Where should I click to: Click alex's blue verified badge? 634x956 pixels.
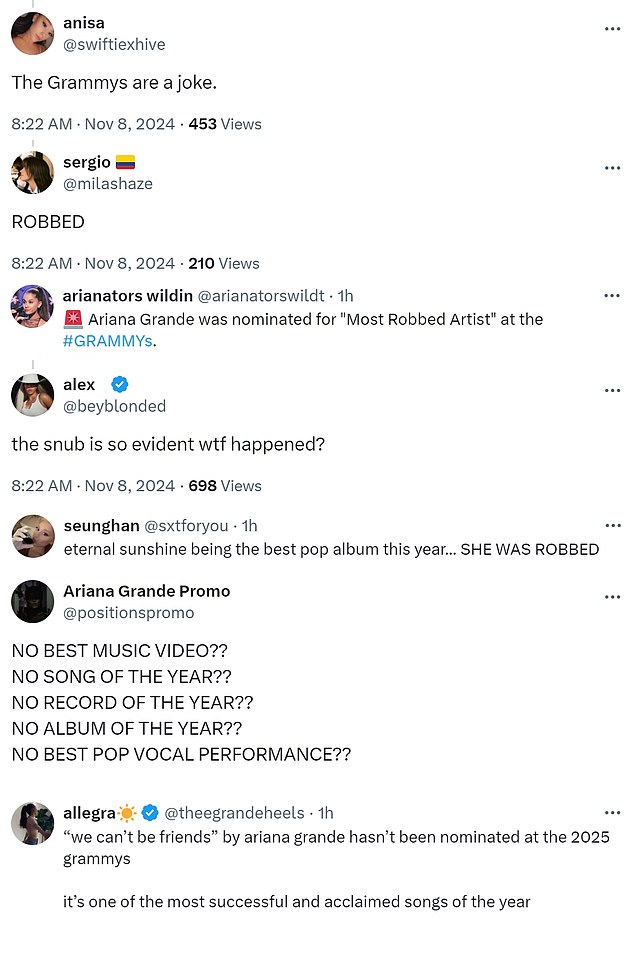click(119, 385)
